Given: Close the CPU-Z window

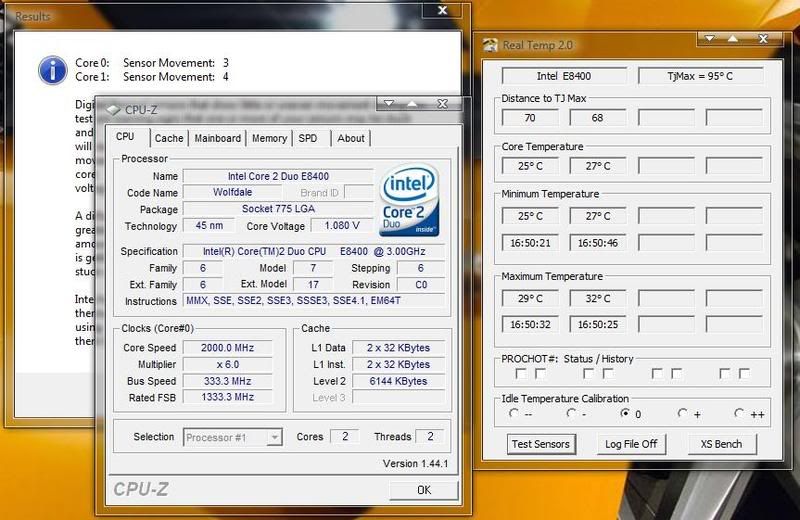Looking at the screenshot, I should (443, 103).
